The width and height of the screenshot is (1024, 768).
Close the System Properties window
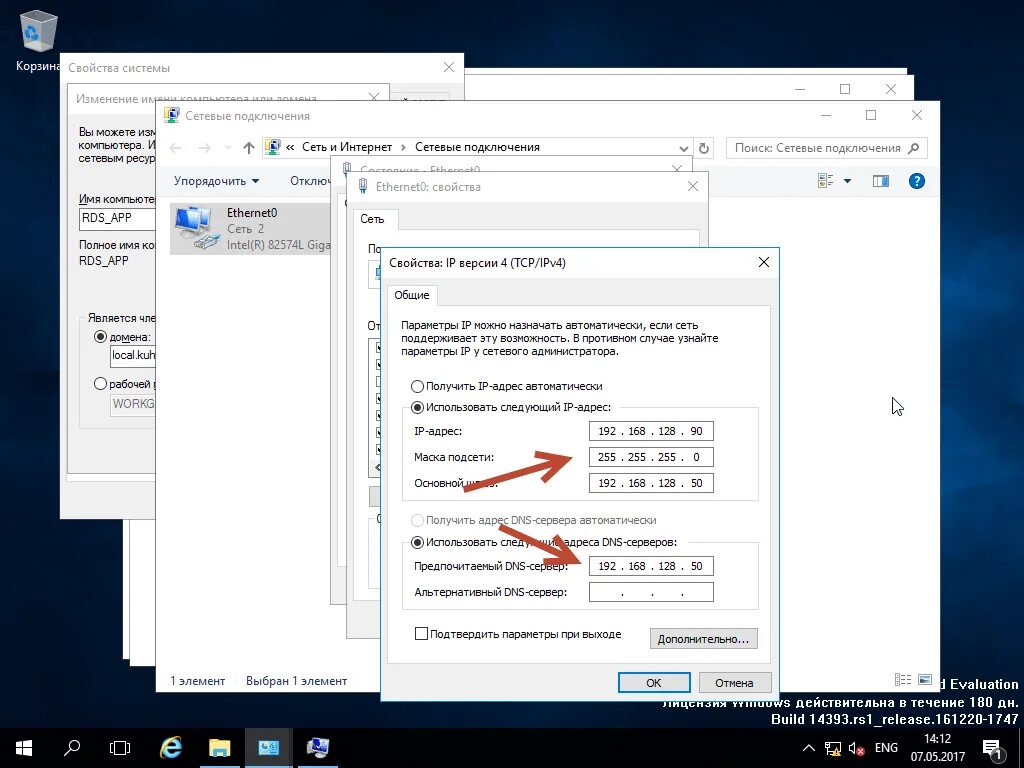tap(449, 67)
